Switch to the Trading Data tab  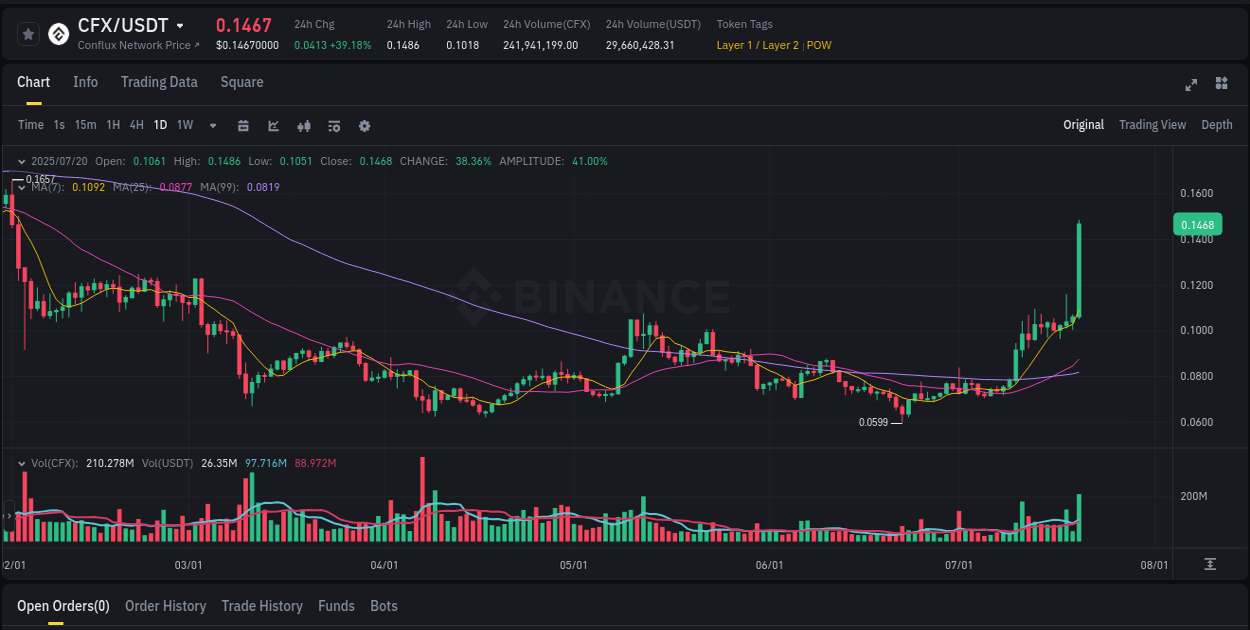point(159,82)
